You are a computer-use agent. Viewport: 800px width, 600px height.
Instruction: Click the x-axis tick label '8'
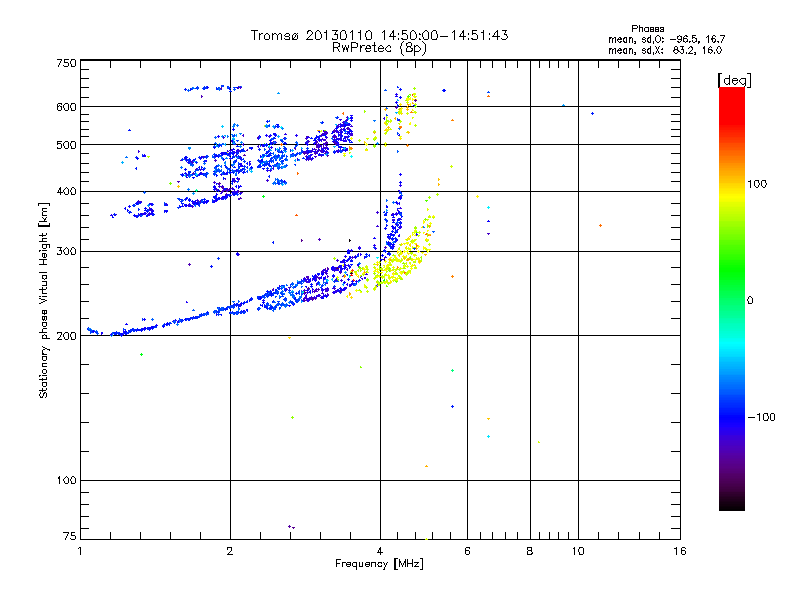coord(530,551)
